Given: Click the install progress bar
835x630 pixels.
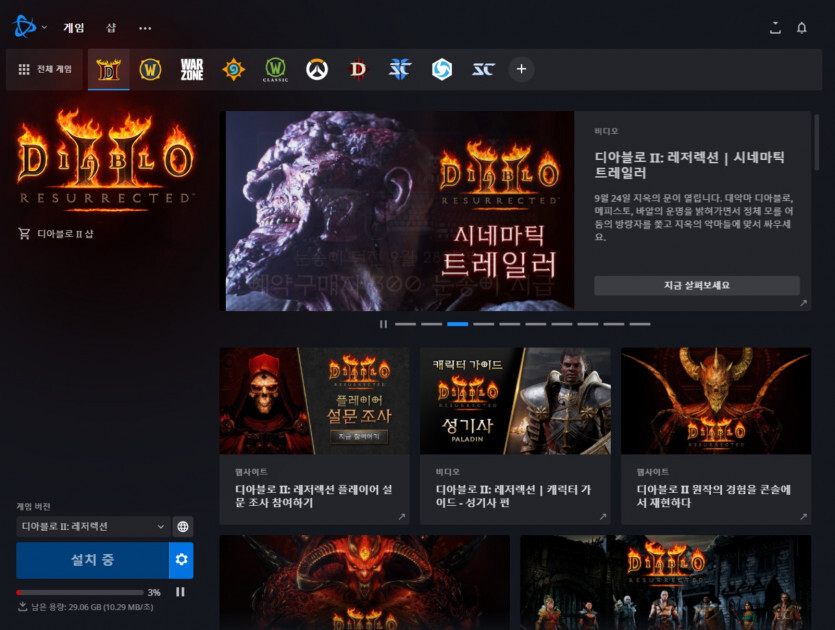Looking at the screenshot, I should coord(80,592).
